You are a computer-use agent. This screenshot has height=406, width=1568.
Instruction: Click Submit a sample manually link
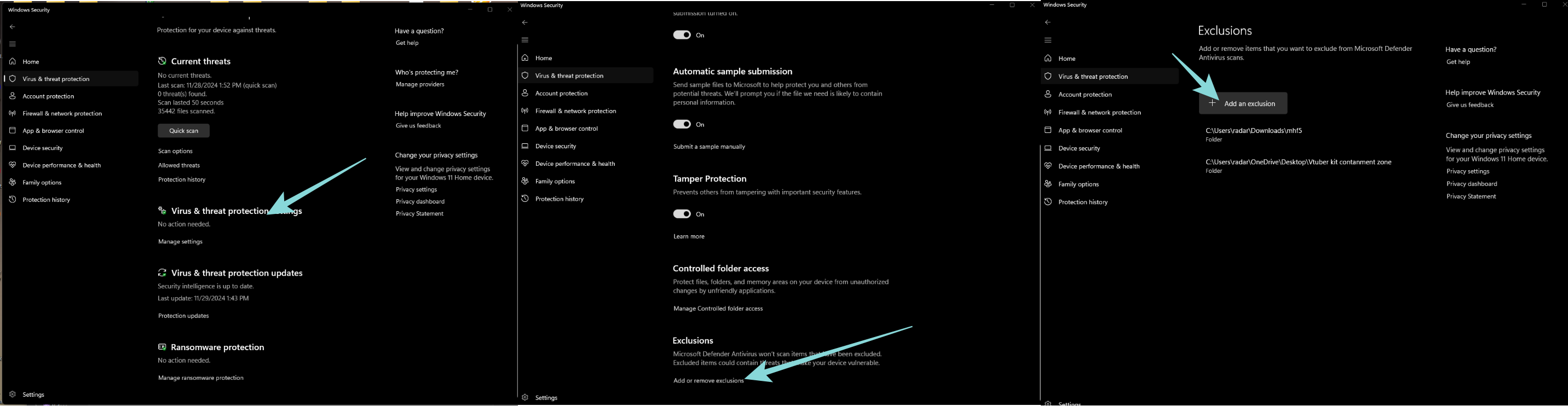tap(709, 147)
